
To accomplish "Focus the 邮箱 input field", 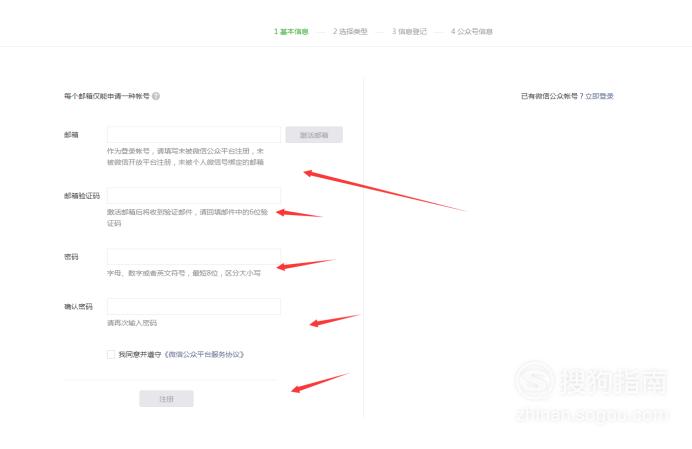I will click(194, 135).
